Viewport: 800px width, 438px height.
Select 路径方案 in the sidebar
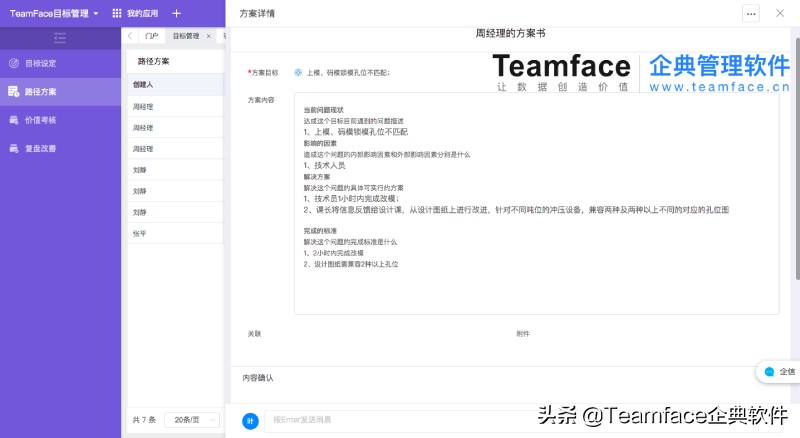[60, 92]
